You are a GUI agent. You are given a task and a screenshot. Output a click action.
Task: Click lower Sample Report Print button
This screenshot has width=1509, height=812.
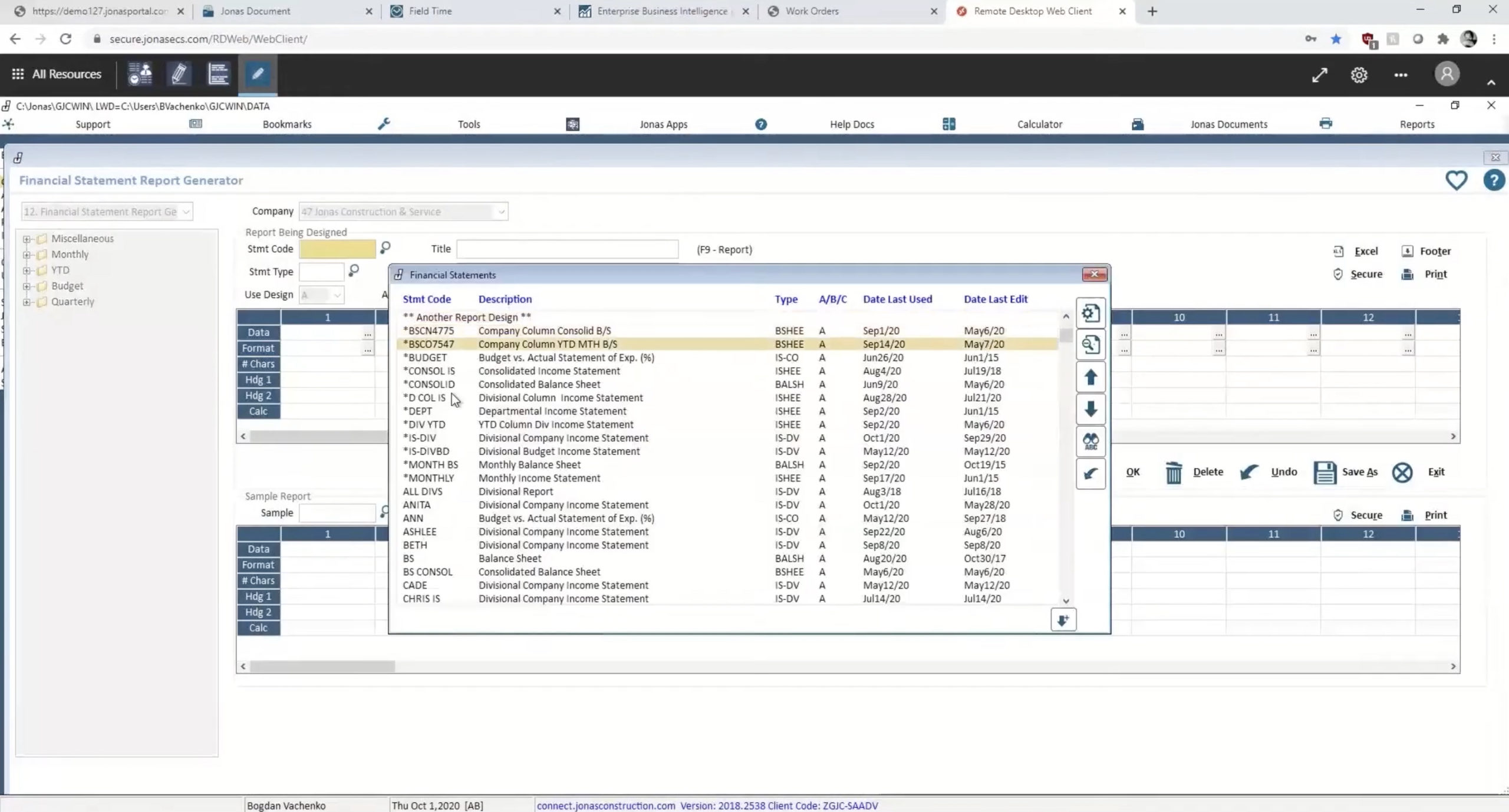pos(1424,515)
